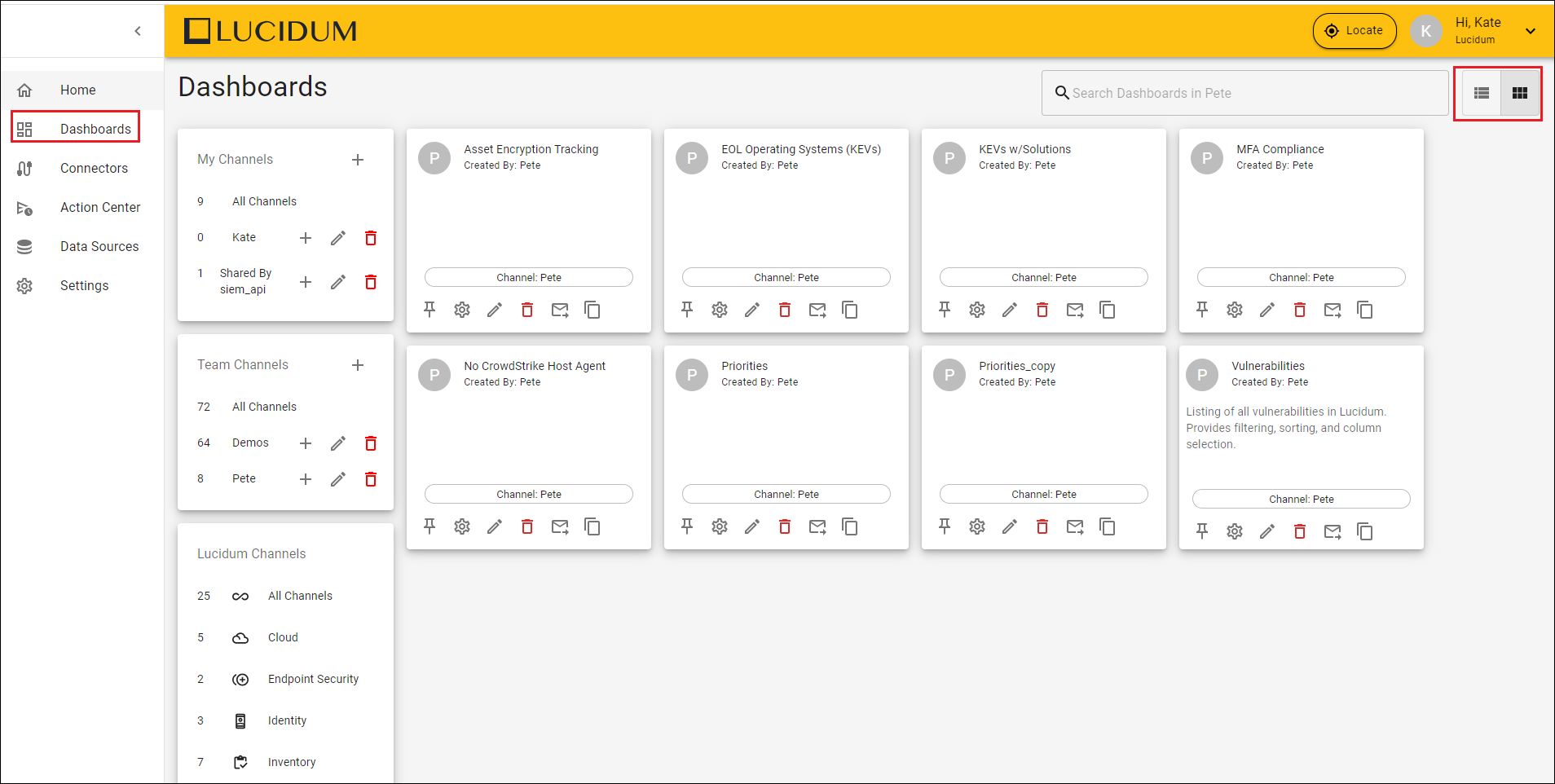Click Channel: Pete chip on Priorities card
Viewport: 1555px width, 784px height.
click(786, 494)
